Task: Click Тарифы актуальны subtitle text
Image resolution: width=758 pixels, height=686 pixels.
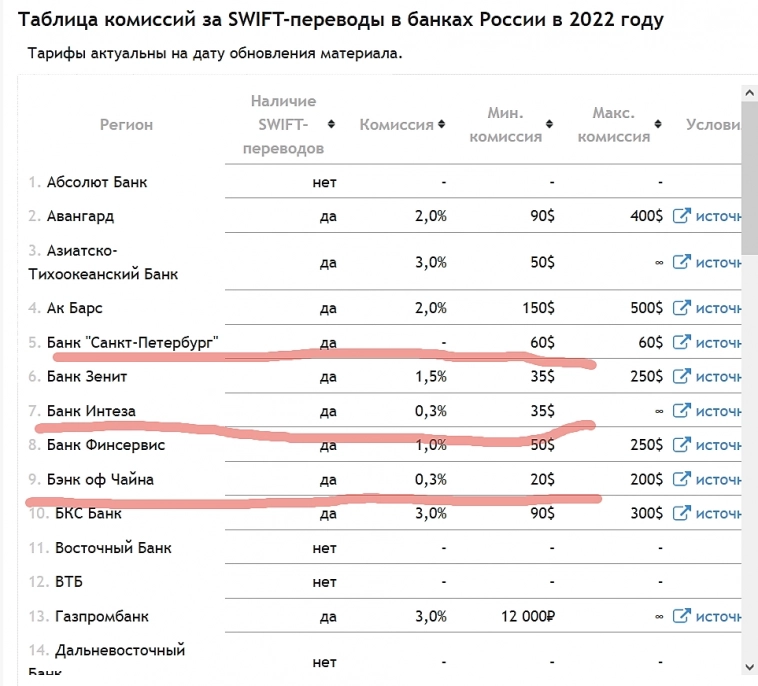Action: (215, 53)
